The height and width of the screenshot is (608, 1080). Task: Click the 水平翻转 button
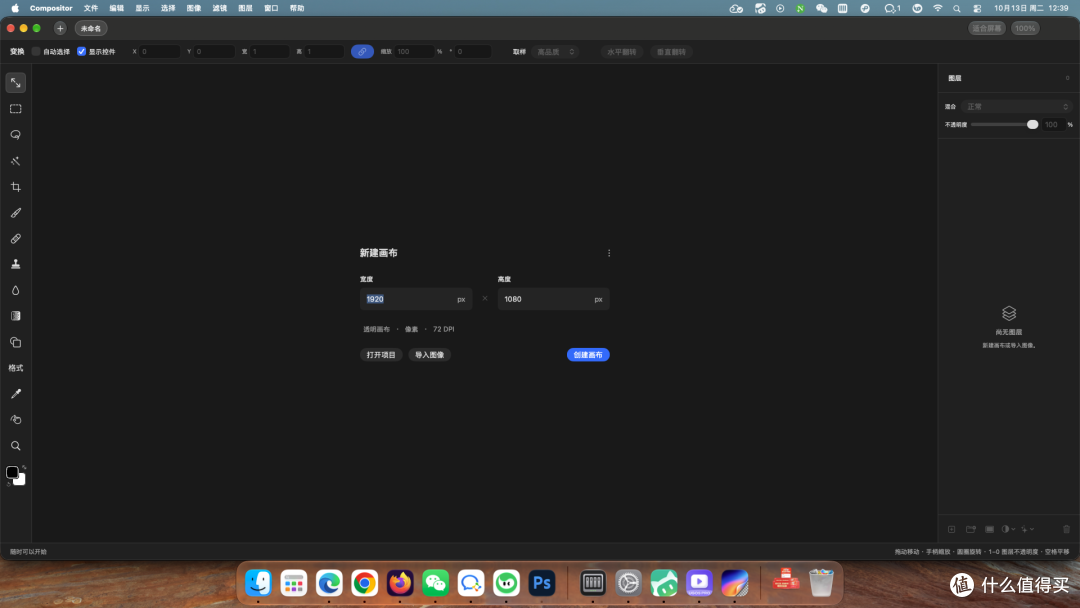coord(621,52)
